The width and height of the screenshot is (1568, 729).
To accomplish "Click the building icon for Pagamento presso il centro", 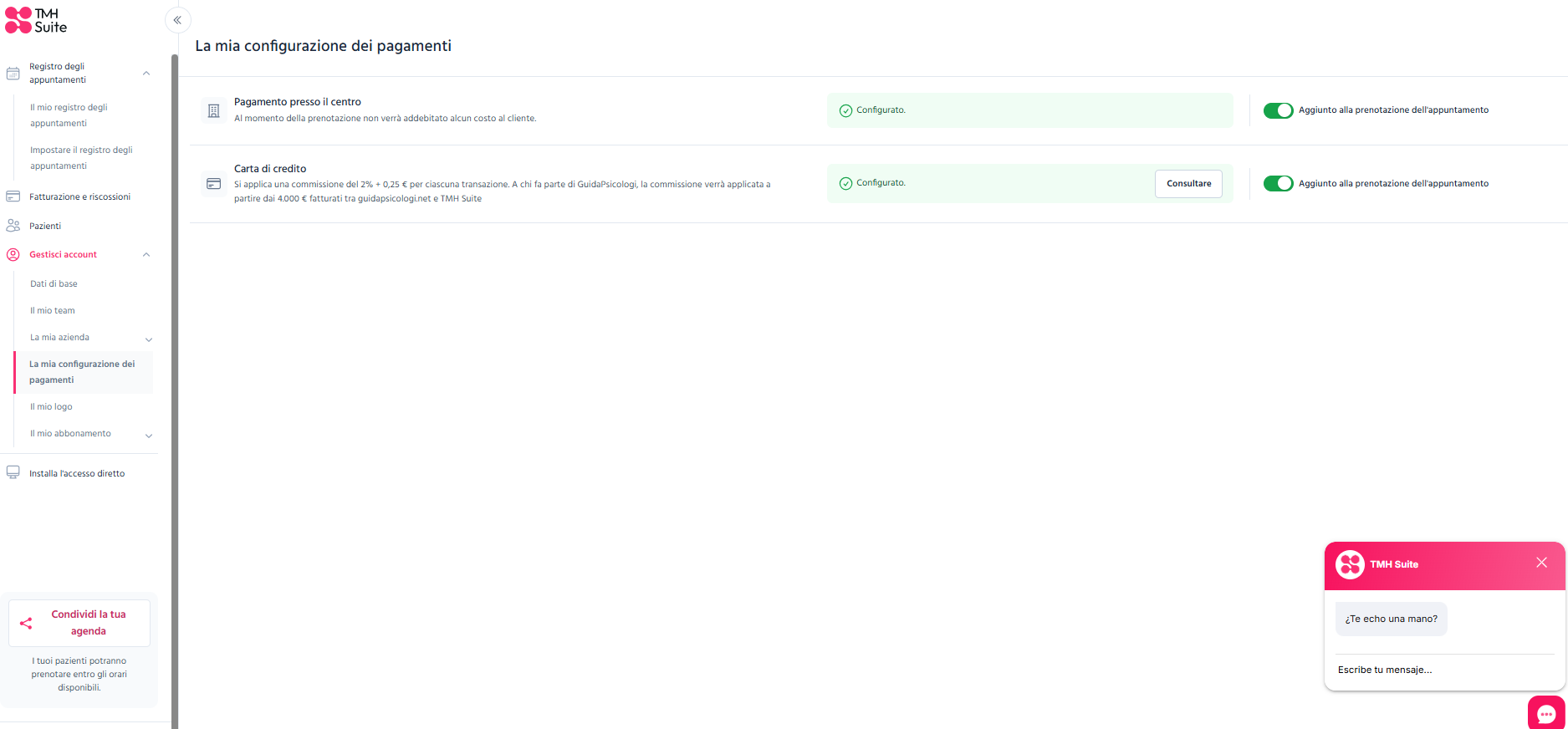I will pyautogui.click(x=214, y=110).
